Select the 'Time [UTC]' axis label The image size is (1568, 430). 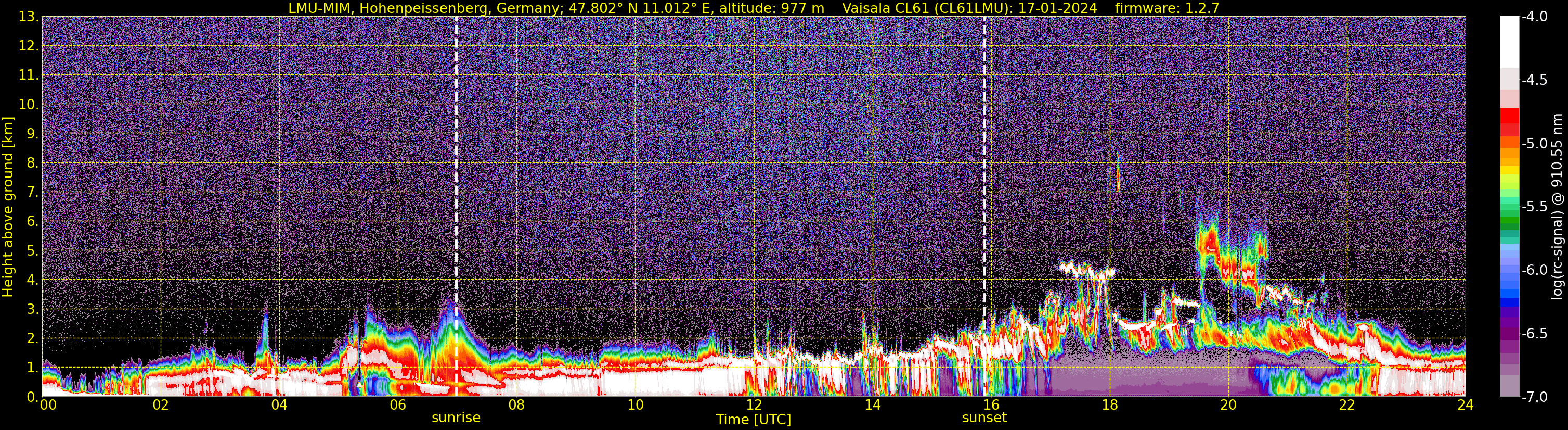point(754,420)
